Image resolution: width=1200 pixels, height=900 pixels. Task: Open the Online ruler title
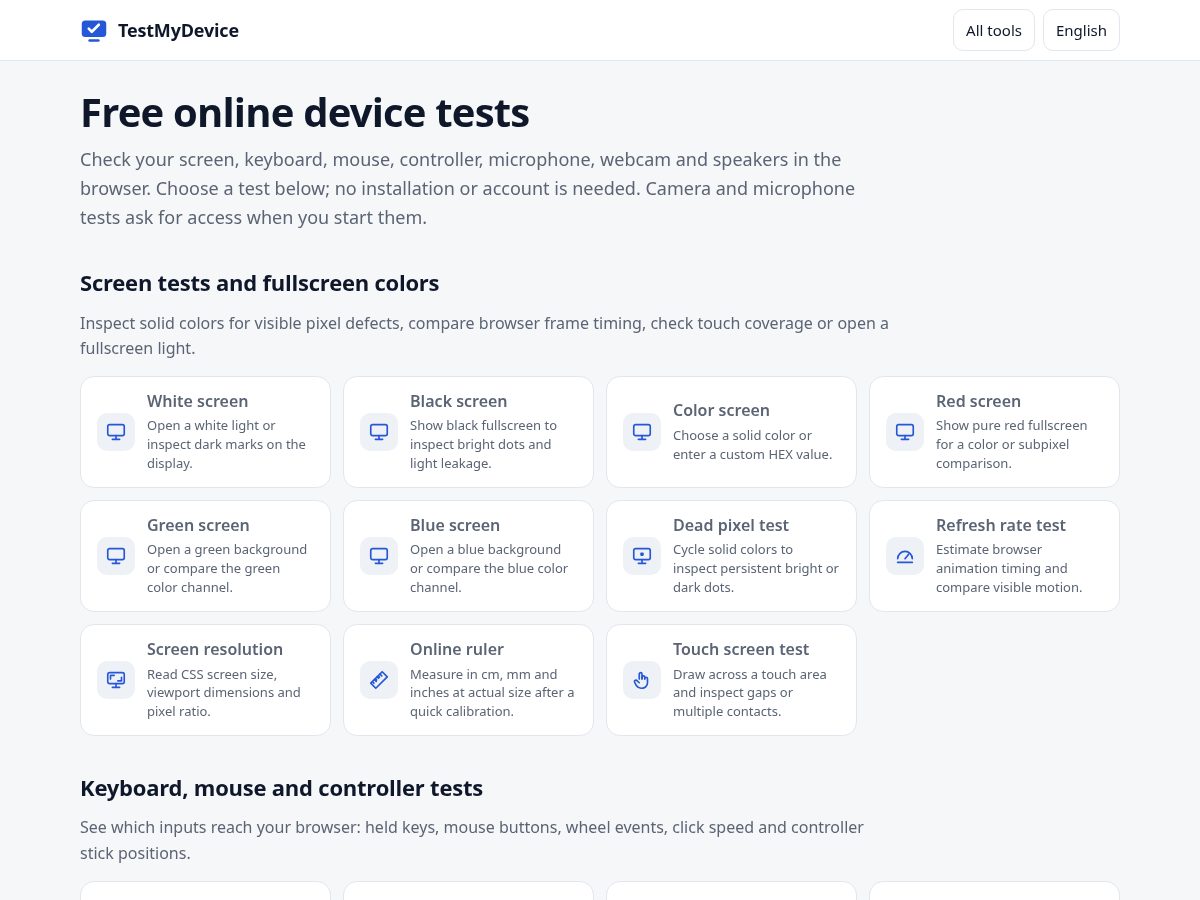coord(457,649)
